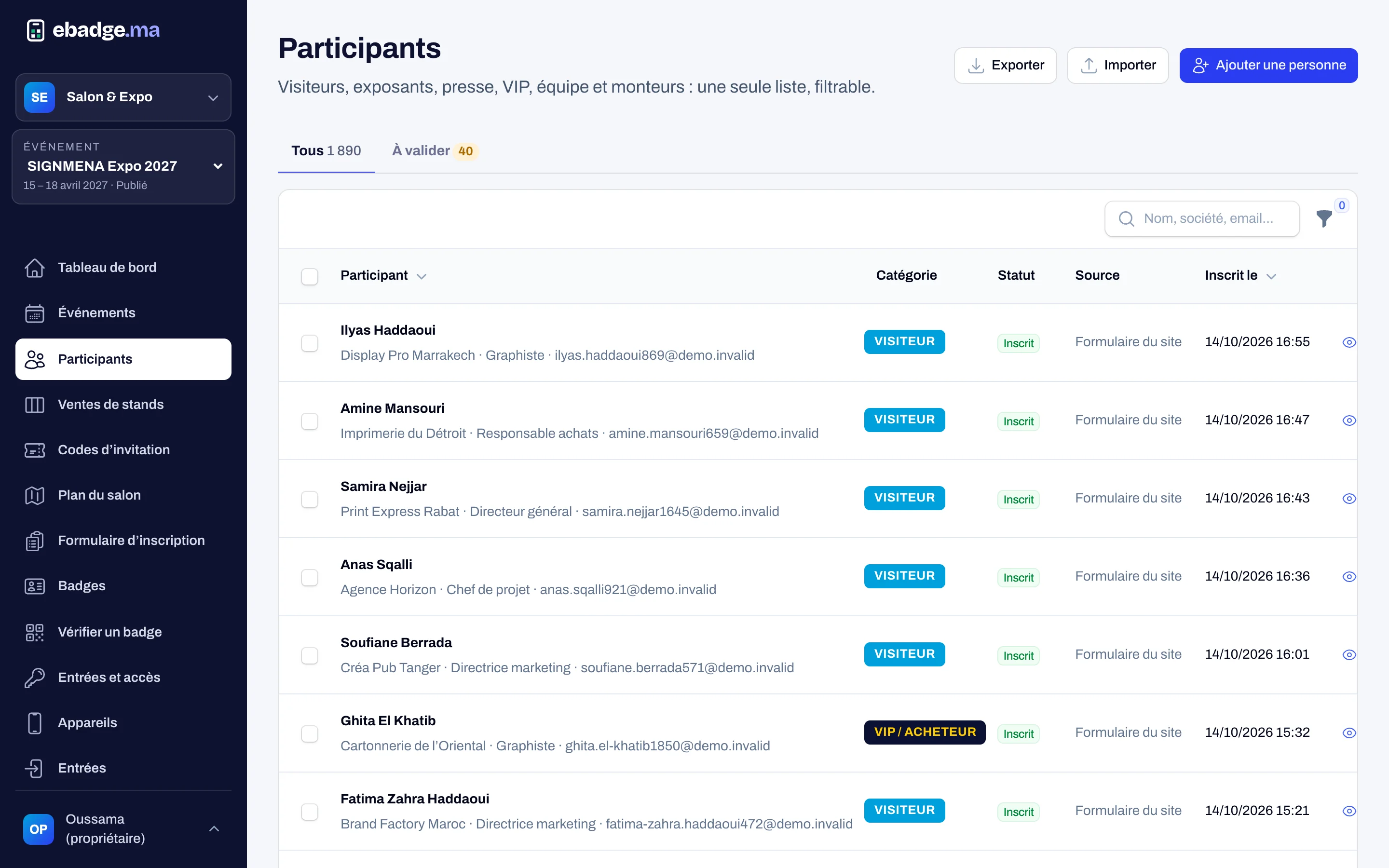Go to Participants in the sidebar
Viewport: 1389px width, 868px height.
(123, 359)
